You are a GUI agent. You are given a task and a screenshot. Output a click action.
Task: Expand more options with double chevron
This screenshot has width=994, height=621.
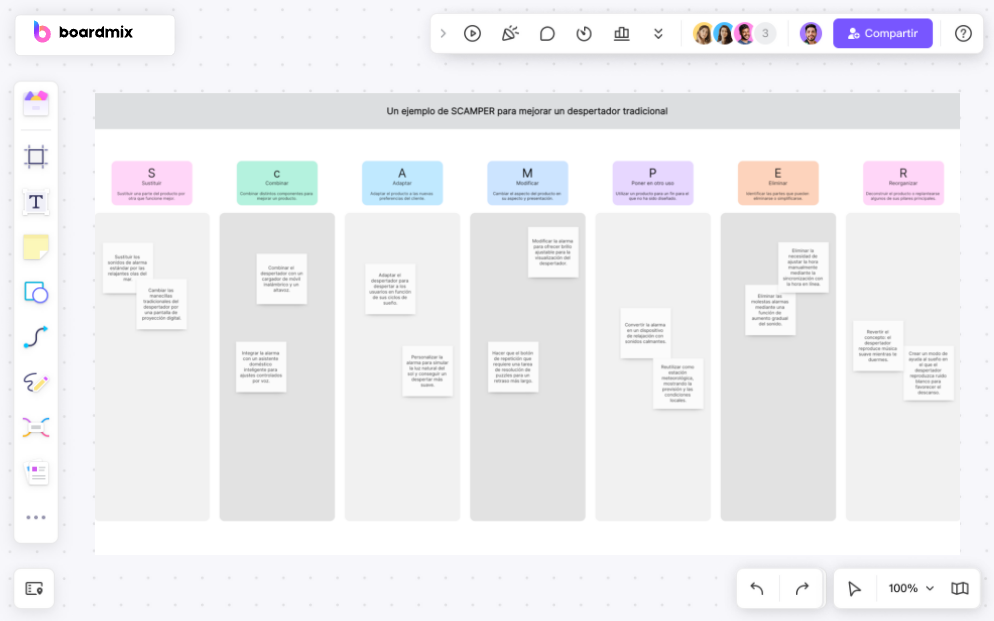(659, 34)
